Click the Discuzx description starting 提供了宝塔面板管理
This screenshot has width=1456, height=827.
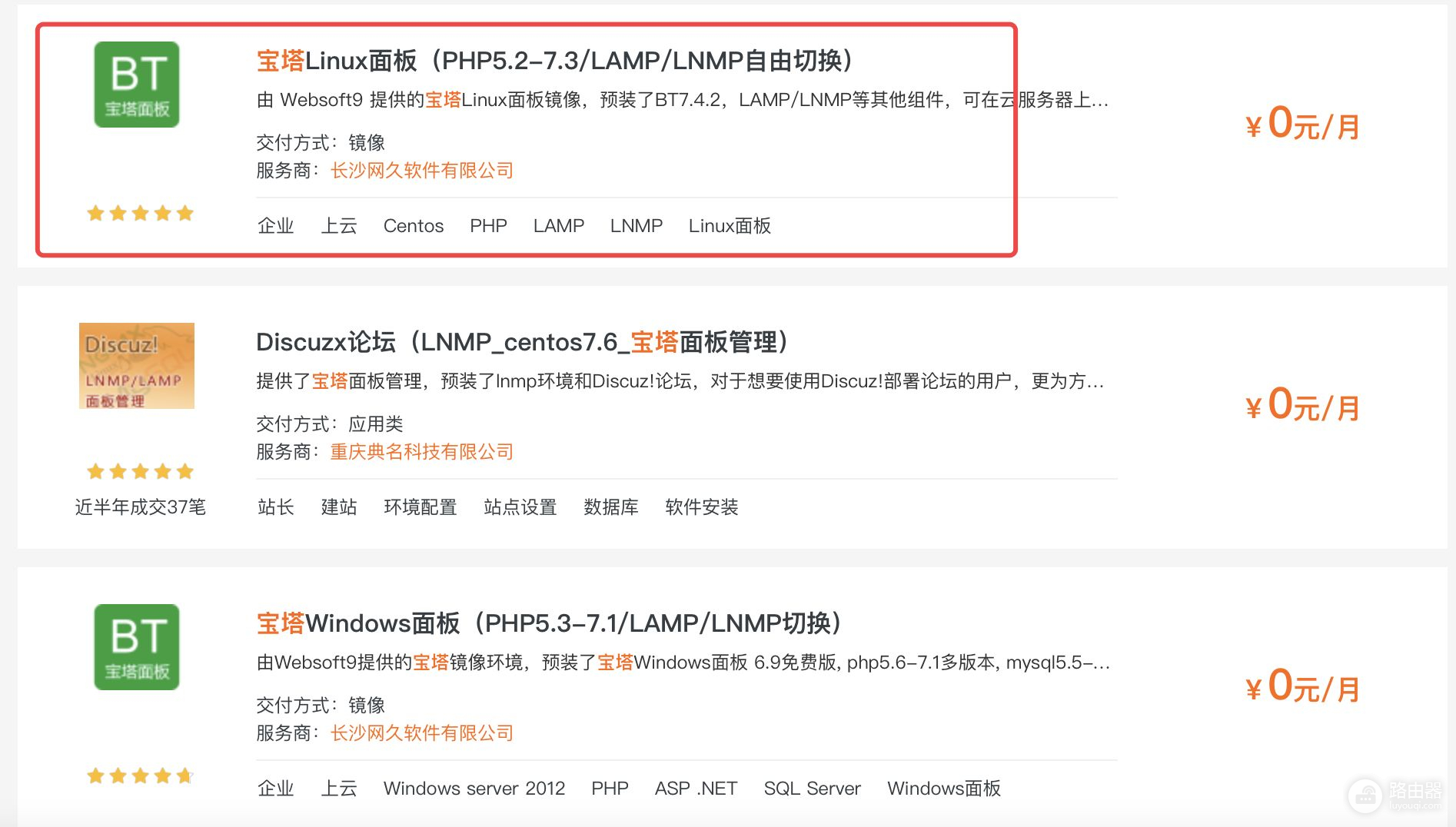(x=680, y=381)
